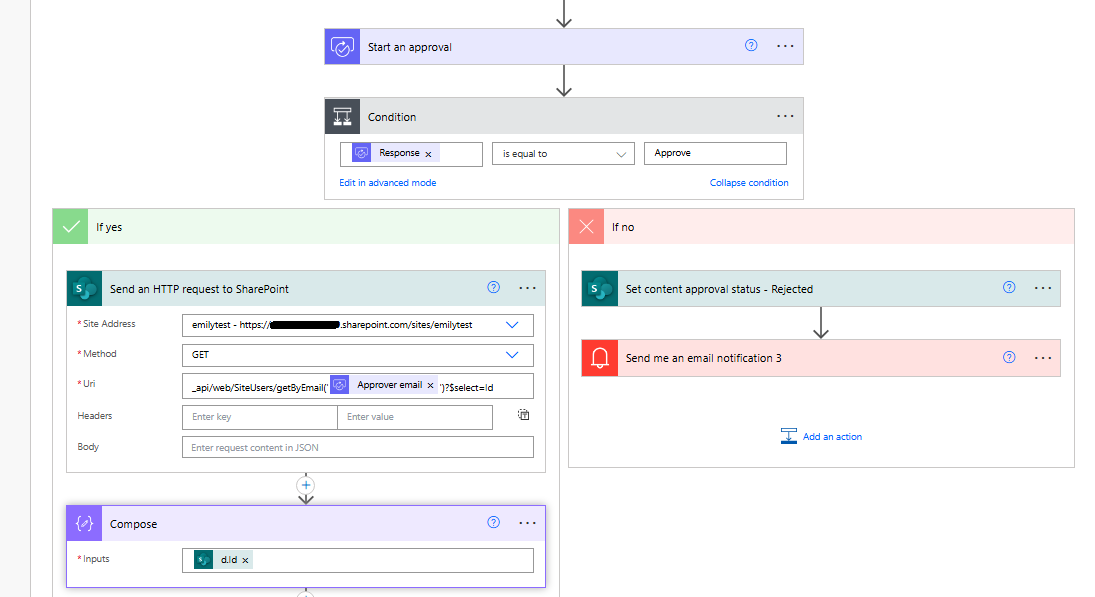Click the Compose Inputs field
Image resolution: width=1095 pixels, height=597 pixels.
[x=358, y=560]
